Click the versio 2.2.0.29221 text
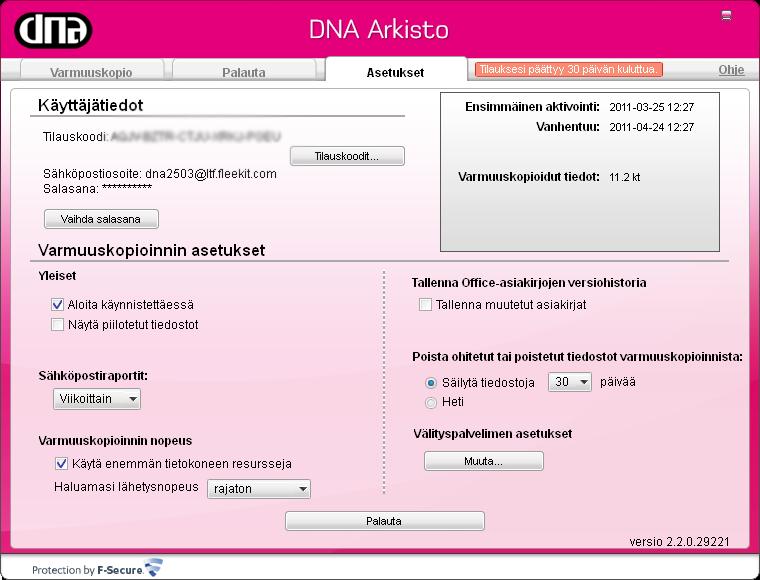 (679, 541)
